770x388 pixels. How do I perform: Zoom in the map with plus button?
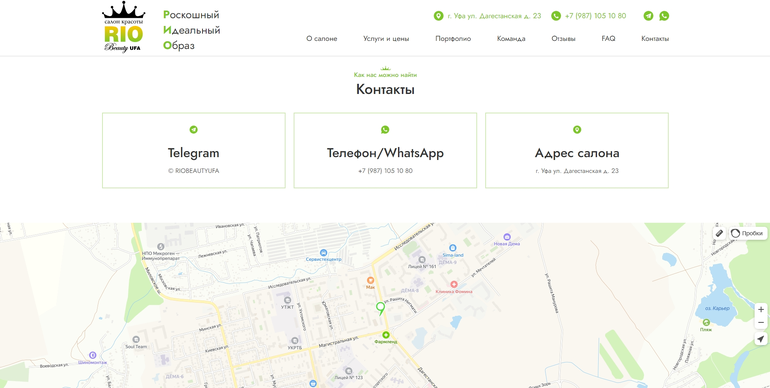(761, 310)
